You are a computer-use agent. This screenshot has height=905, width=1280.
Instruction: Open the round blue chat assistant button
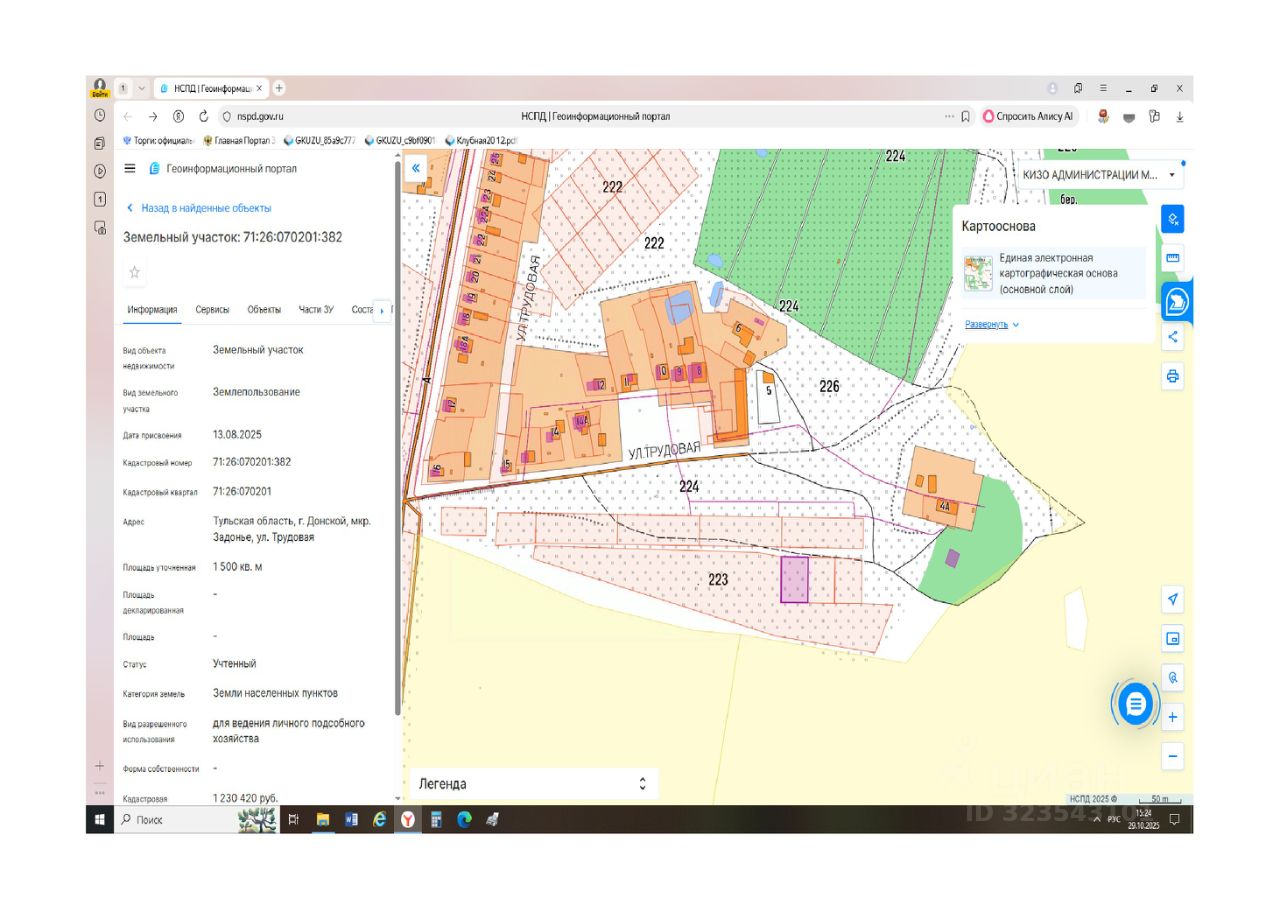(1135, 704)
